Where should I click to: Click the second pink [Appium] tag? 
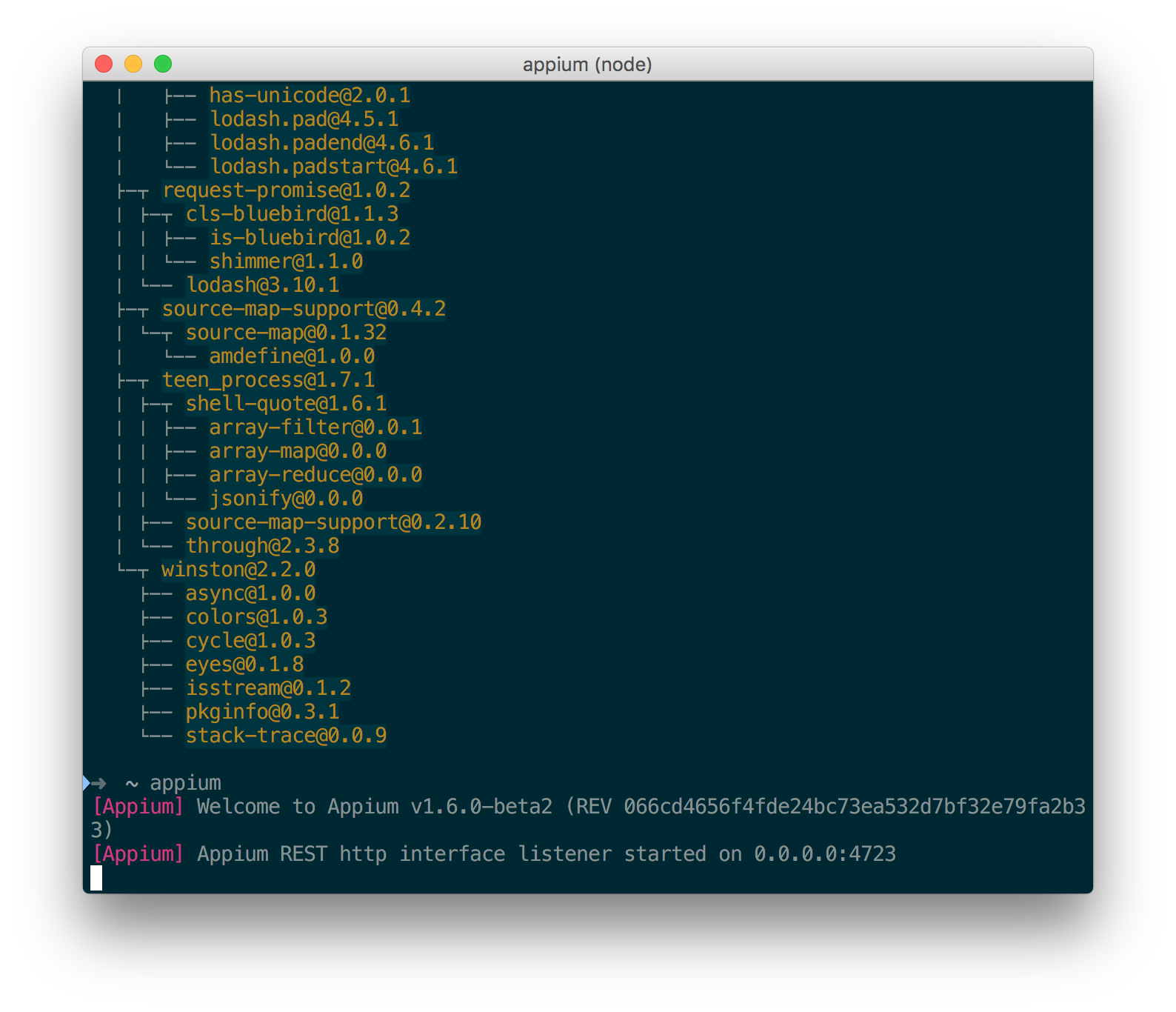point(138,854)
